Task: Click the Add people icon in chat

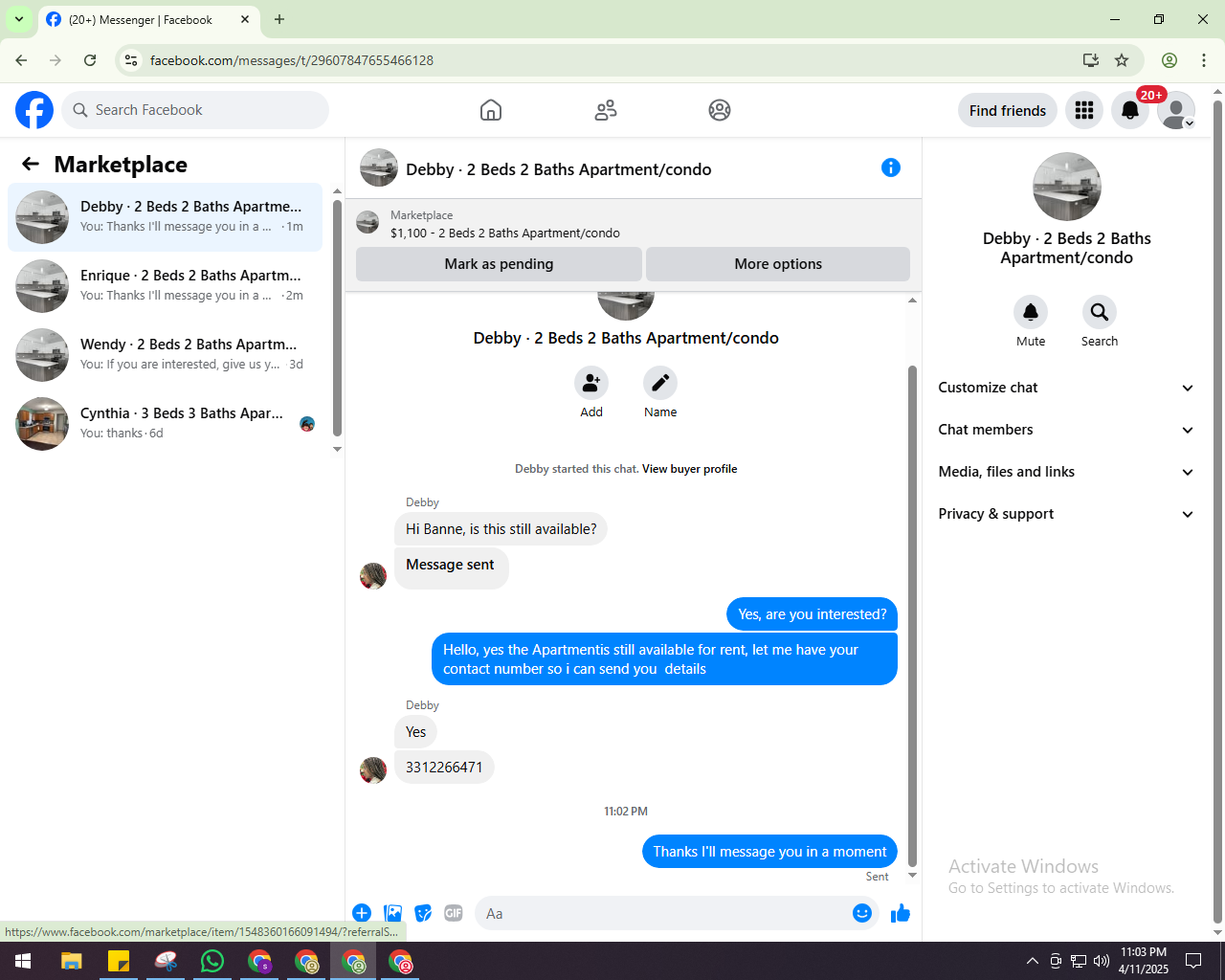Action: click(x=591, y=383)
